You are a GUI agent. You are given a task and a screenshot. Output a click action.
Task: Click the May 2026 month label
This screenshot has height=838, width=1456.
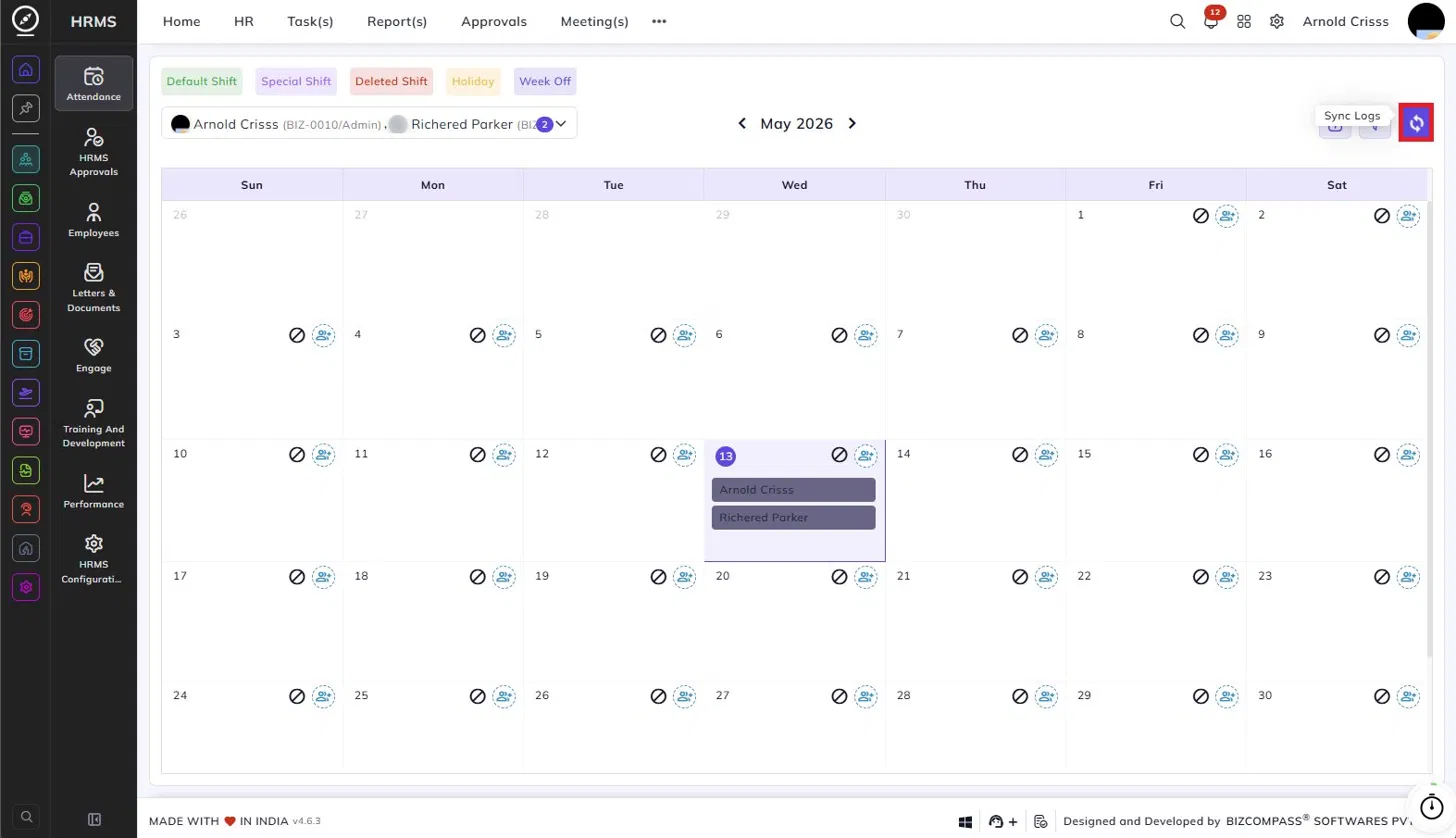796,124
